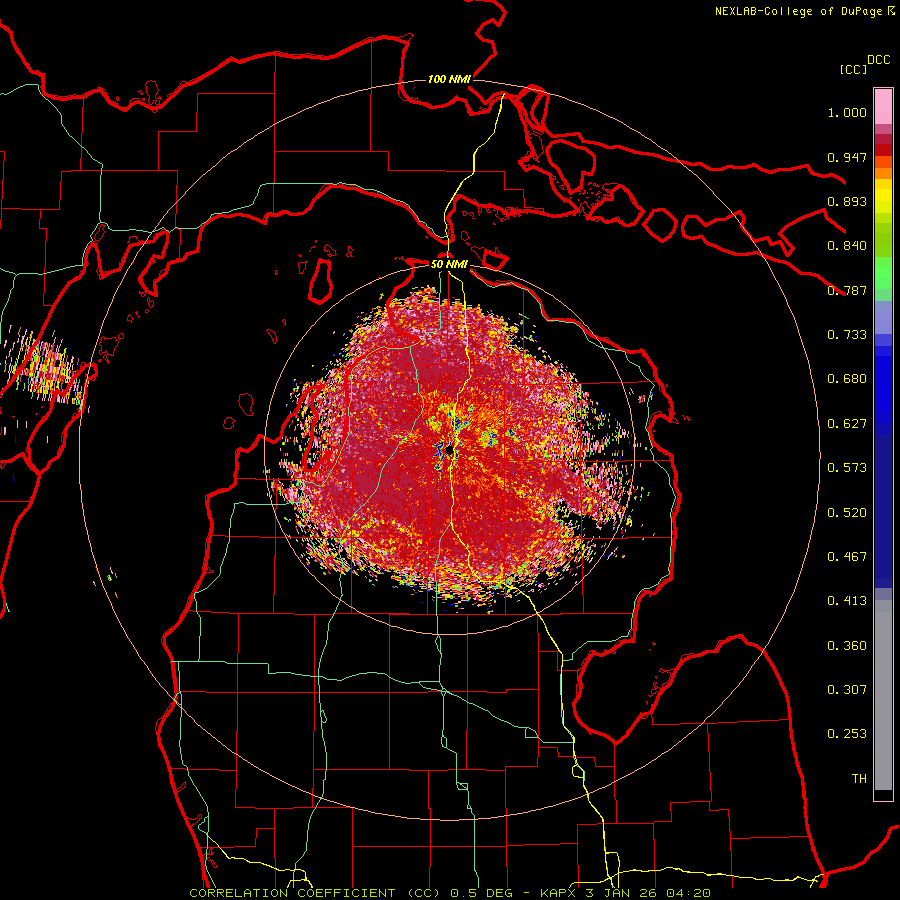Image resolution: width=900 pixels, height=900 pixels.
Task: Select the 0.947 scale value
Action: [847, 157]
